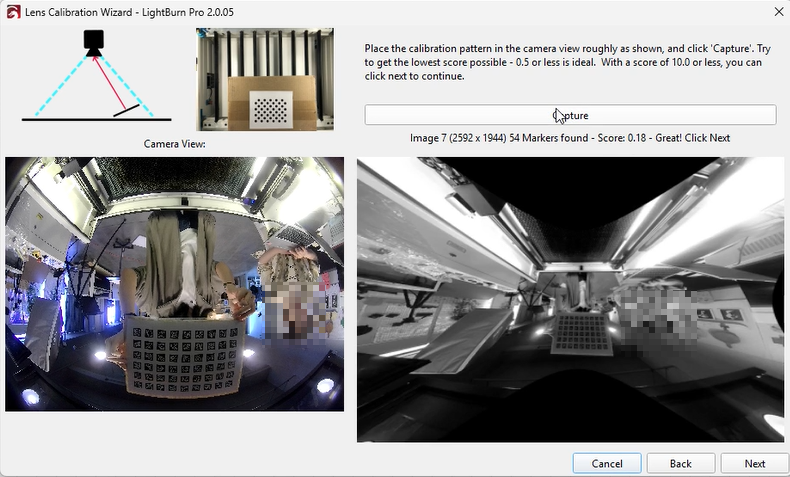Close the Lens Calibration Wizard window
Viewport: 790px width, 477px height.
pos(778,11)
